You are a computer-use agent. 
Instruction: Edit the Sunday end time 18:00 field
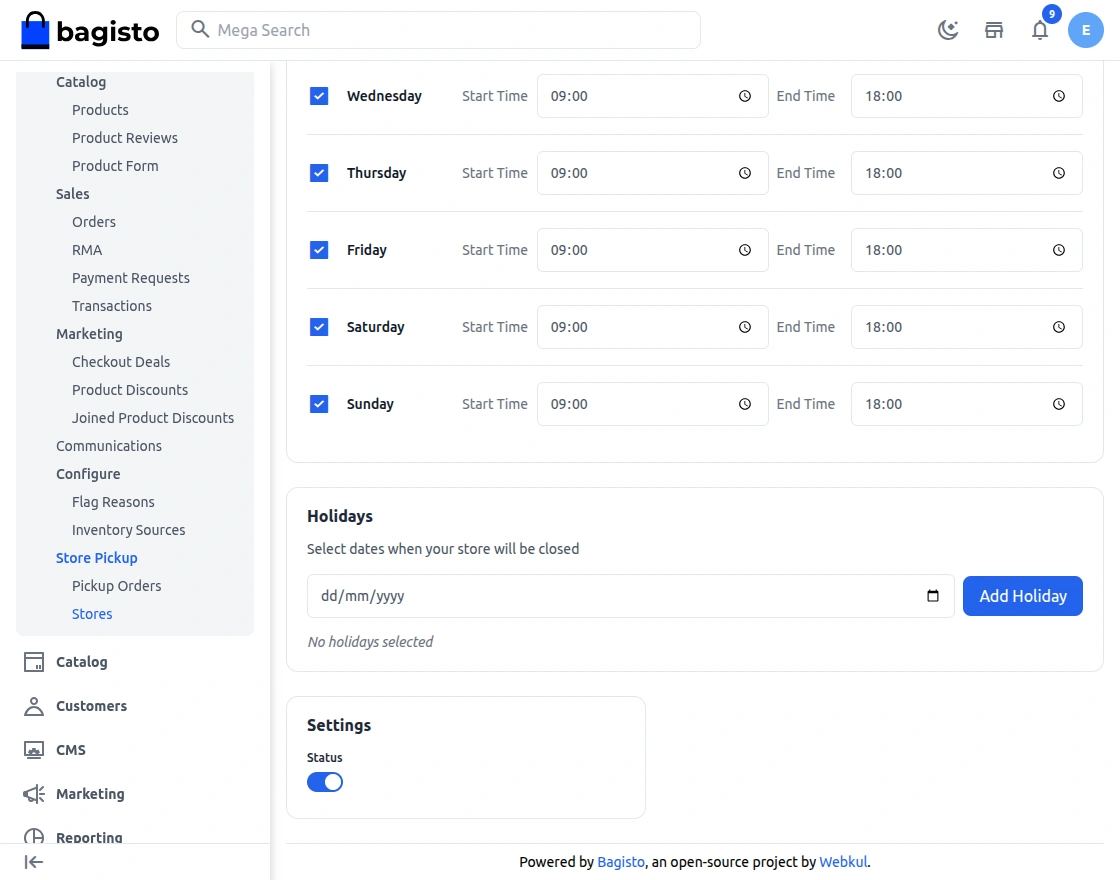tap(966, 404)
